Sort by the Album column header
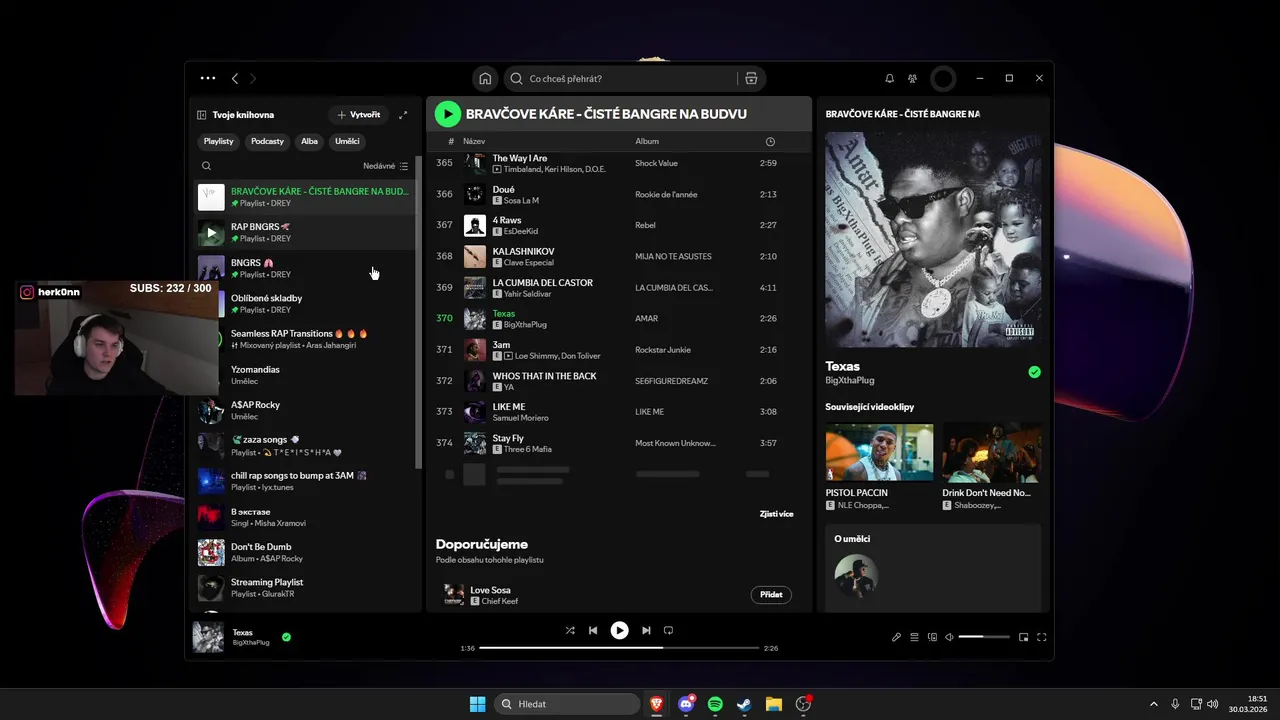 coord(647,141)
